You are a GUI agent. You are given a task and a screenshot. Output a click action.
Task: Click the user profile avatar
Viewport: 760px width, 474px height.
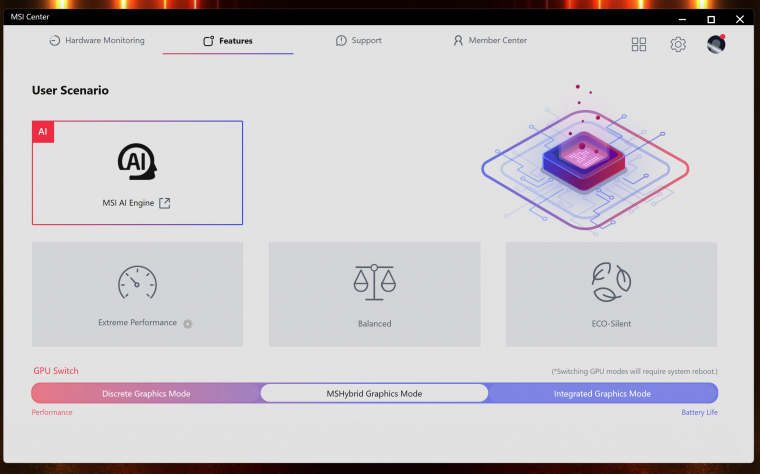716,44
